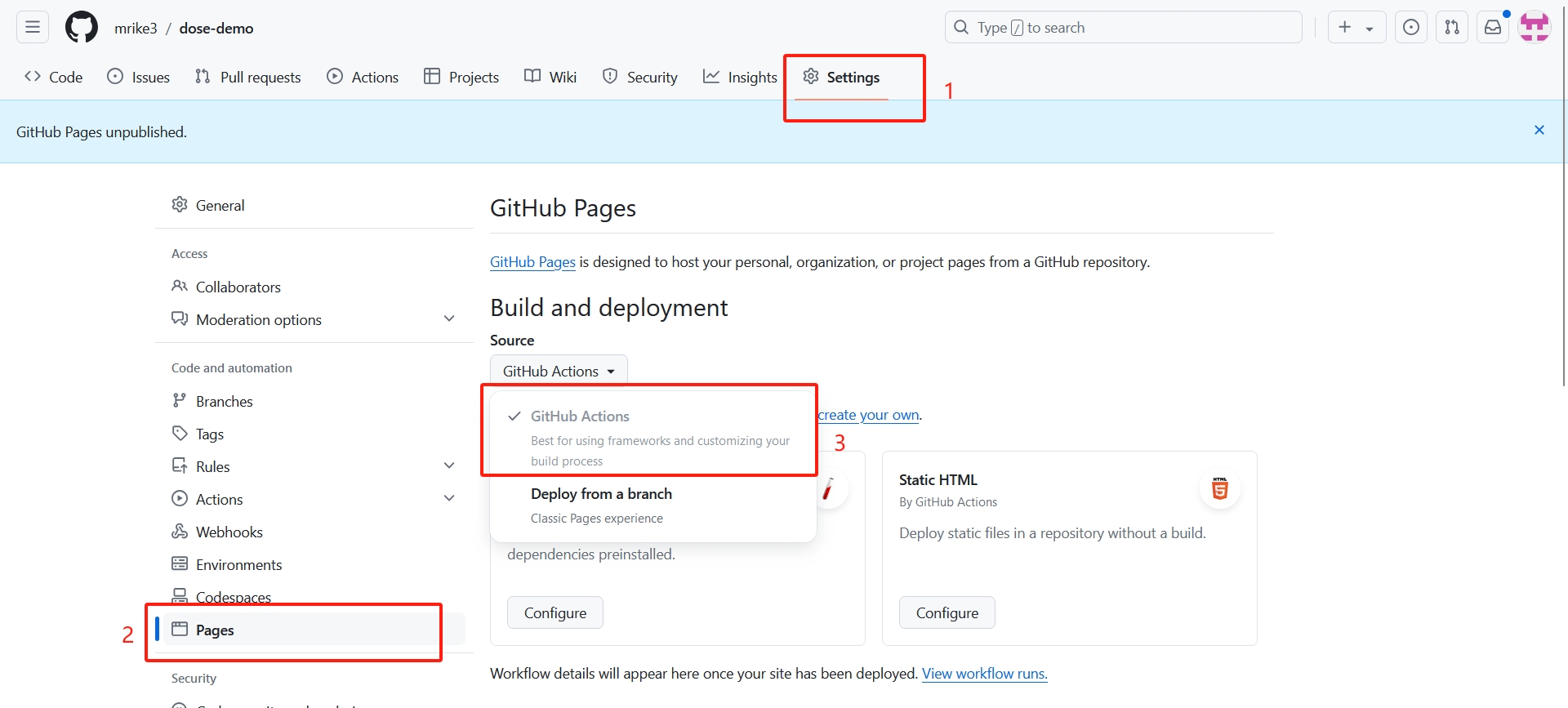This screenshot has width=1568, height=708.
Task: Open the issues shortcut icon in header
Action: click(1410, 28)
